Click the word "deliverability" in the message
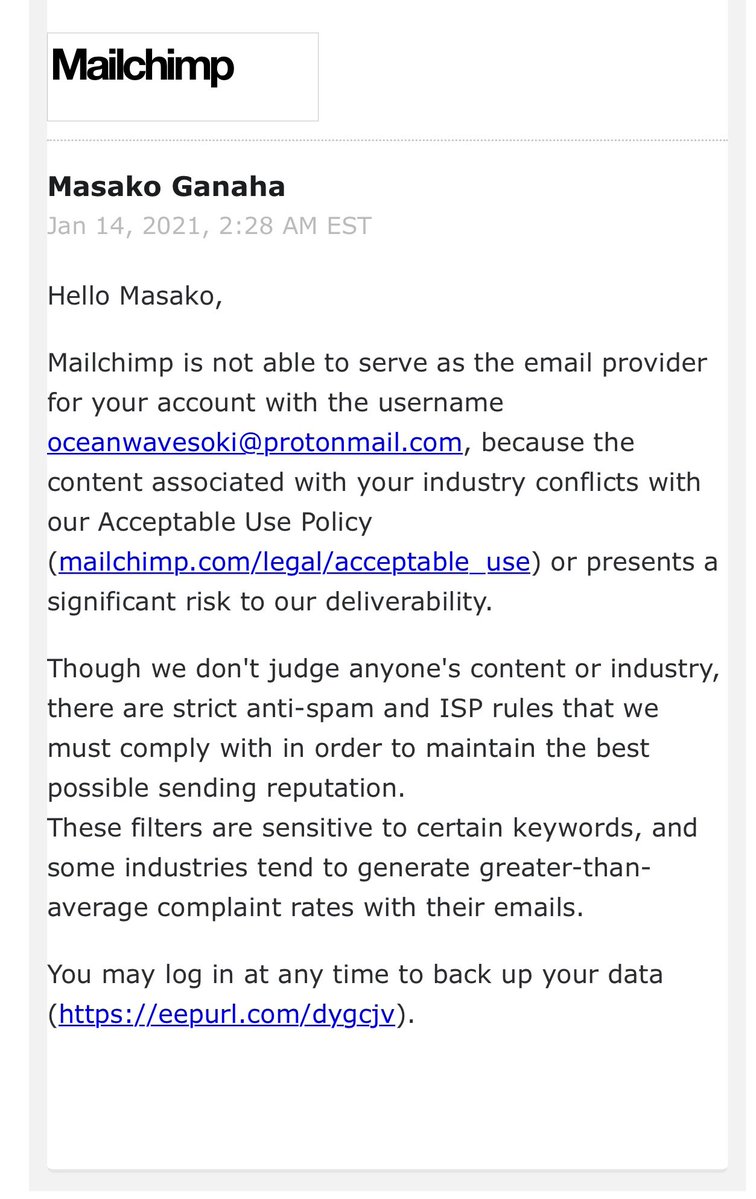The image size is (756, 1199). (x=396, y=603)
